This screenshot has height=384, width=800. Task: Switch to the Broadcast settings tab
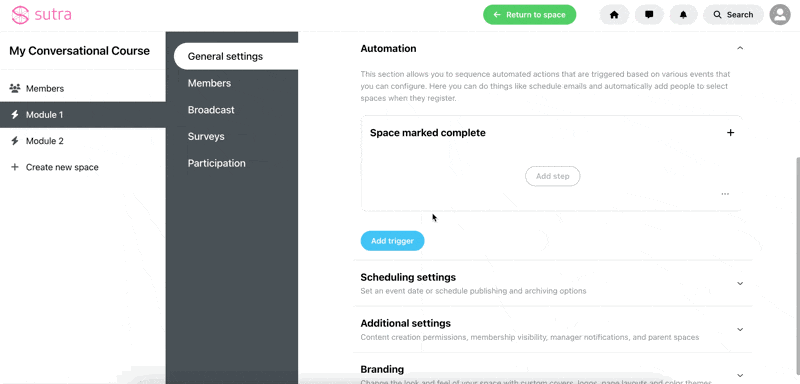coord(211,110)
